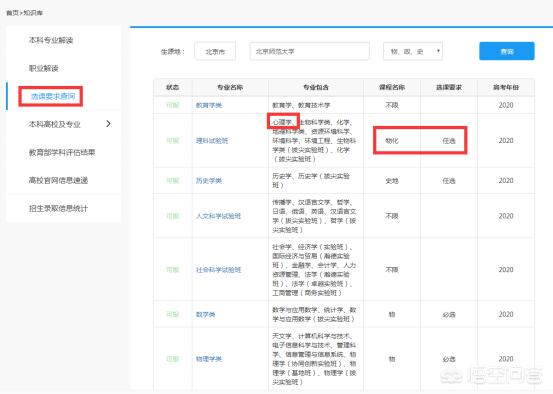Click the 选课要求 column header
553x394 pixels.
[449, 87]
